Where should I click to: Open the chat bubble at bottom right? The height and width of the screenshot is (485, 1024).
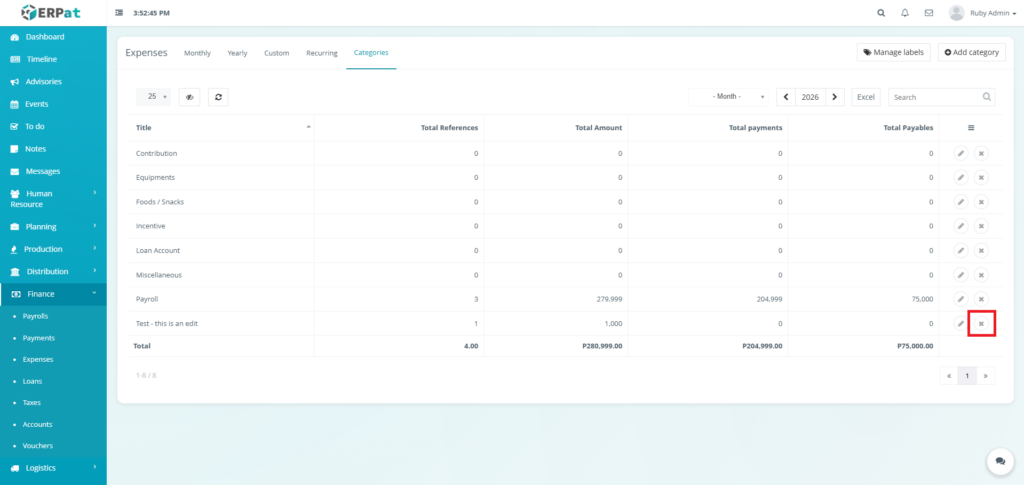(x=999, y=461)
